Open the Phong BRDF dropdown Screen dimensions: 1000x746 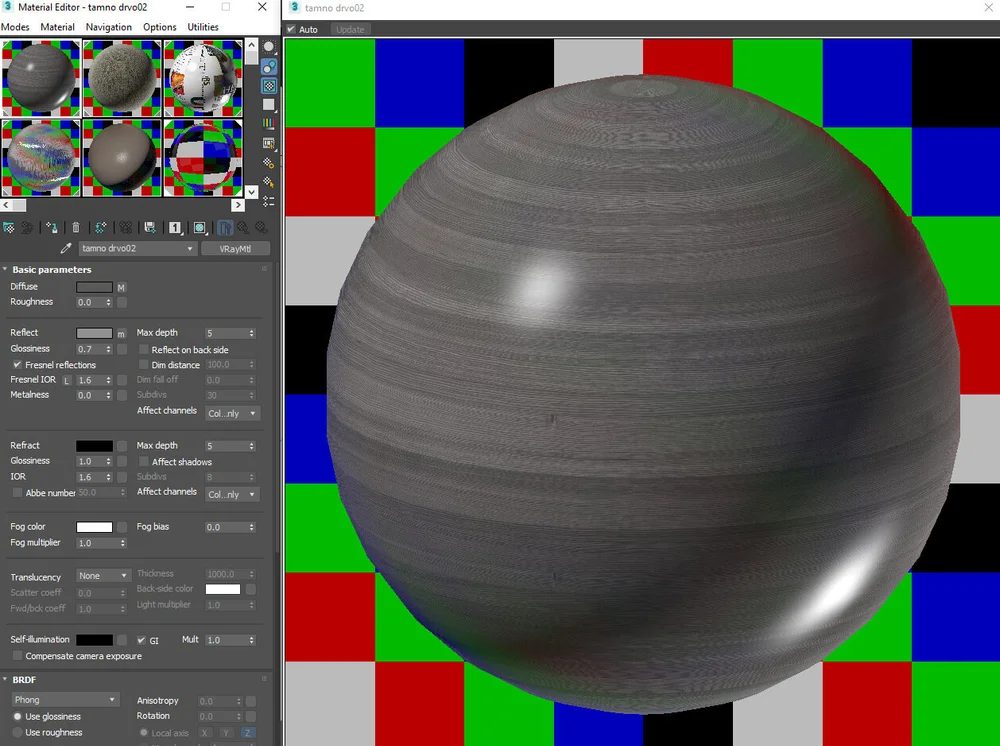click(x=63, y=699)
